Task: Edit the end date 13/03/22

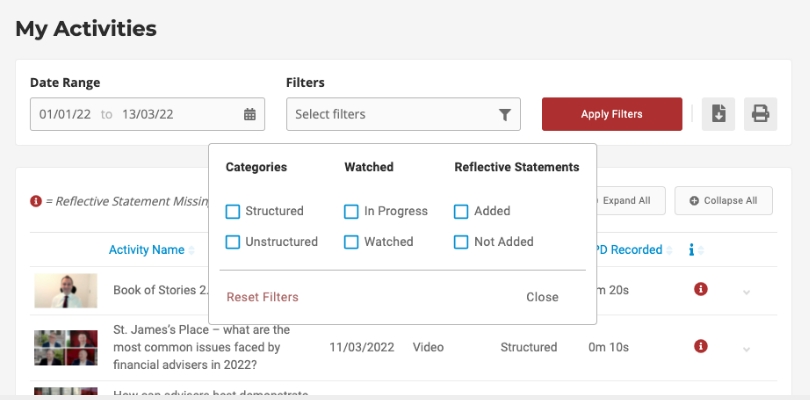Action: 148,114
